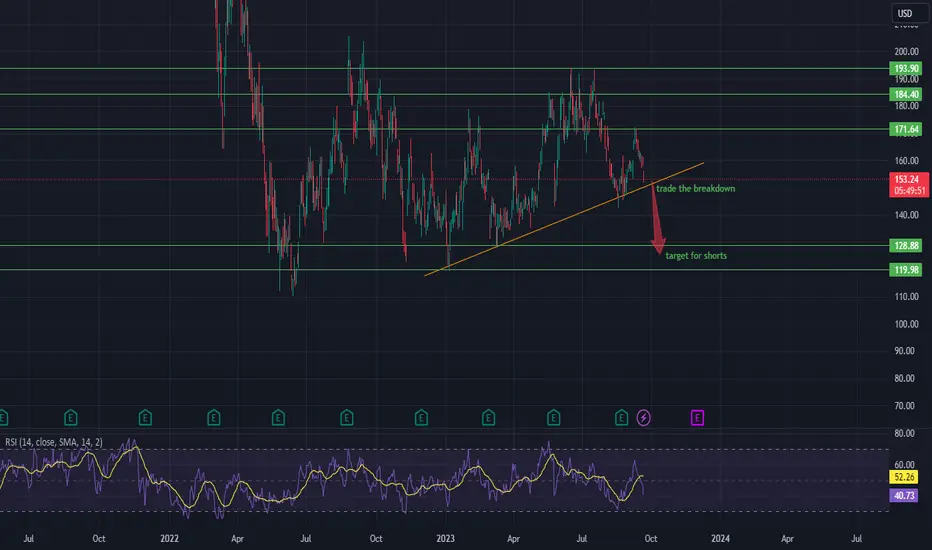Click the purple RSI value 40.73

904,495
